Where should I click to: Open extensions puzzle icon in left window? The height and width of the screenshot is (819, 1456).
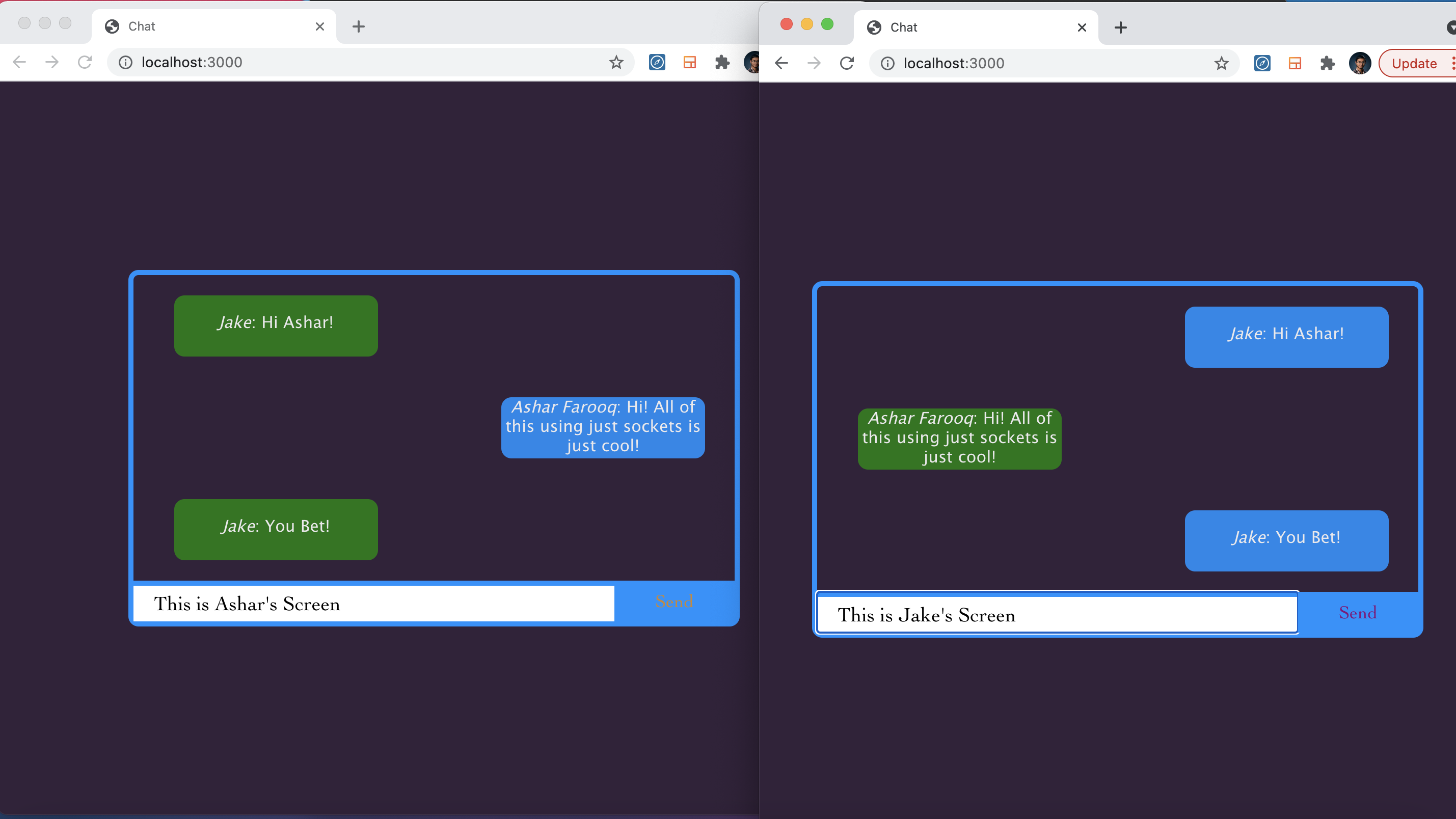(x=722, y=62)
